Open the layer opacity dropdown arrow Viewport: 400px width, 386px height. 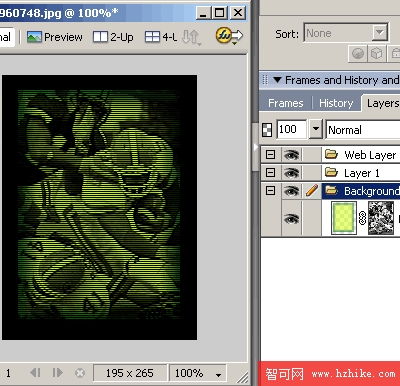[x=315, y=129]
